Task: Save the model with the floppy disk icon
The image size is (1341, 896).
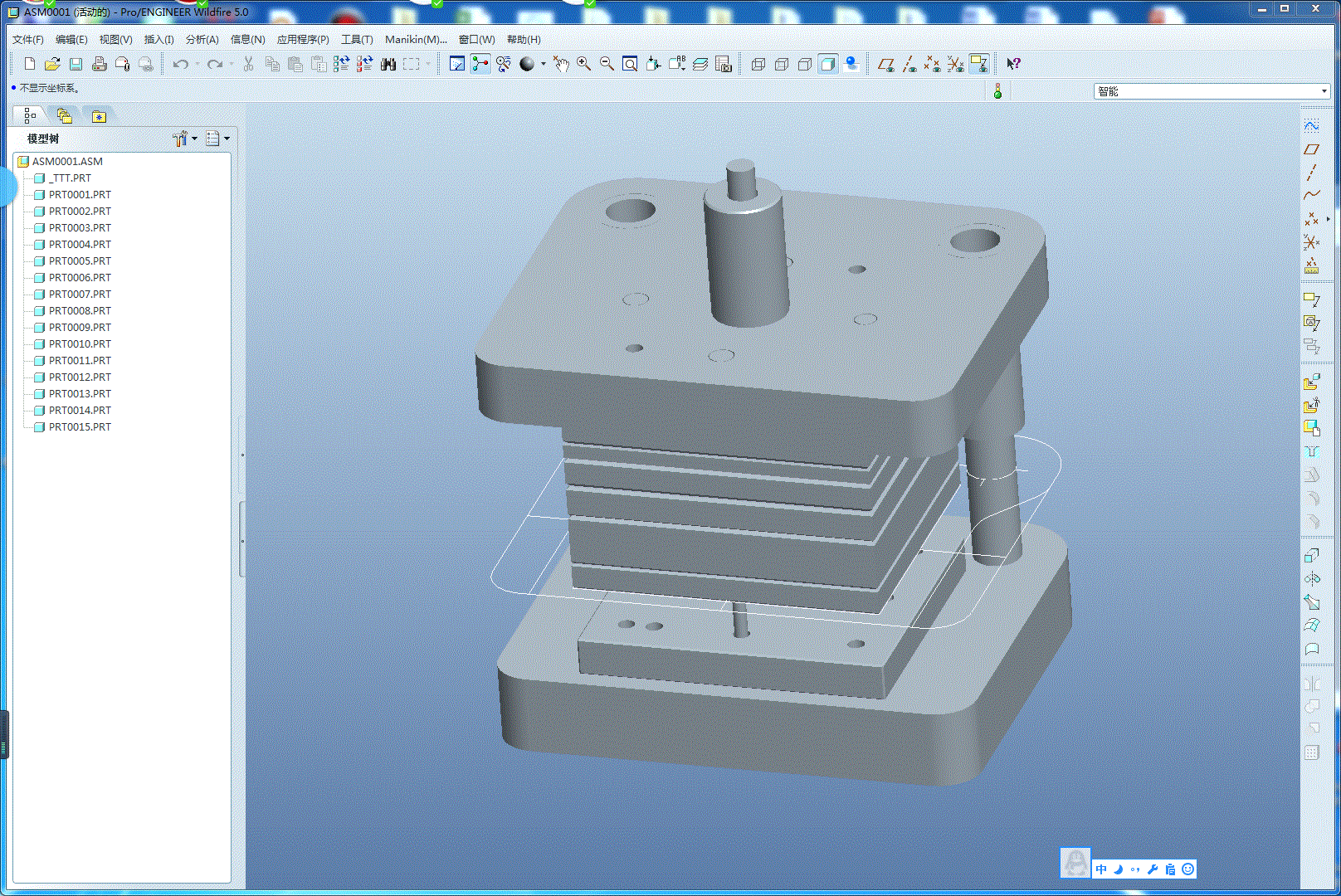Action: point(76,64)
